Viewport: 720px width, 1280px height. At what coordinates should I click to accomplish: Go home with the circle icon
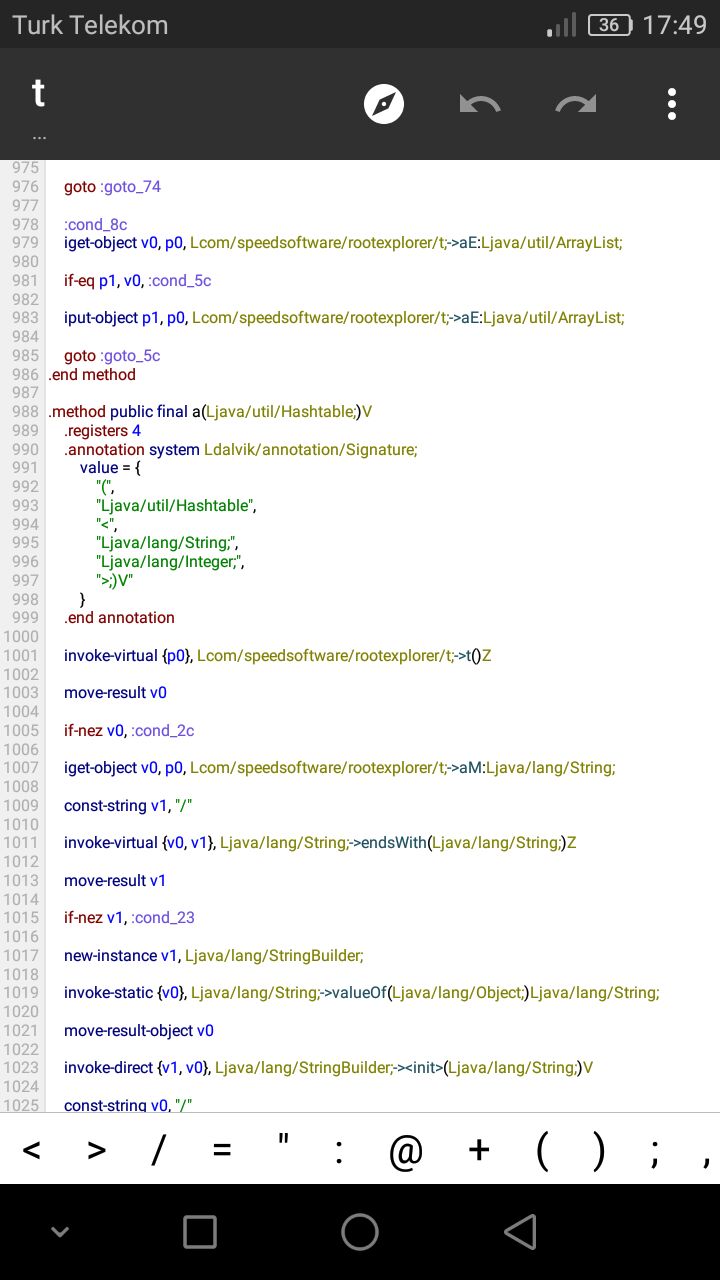[x=360, y=1232]
